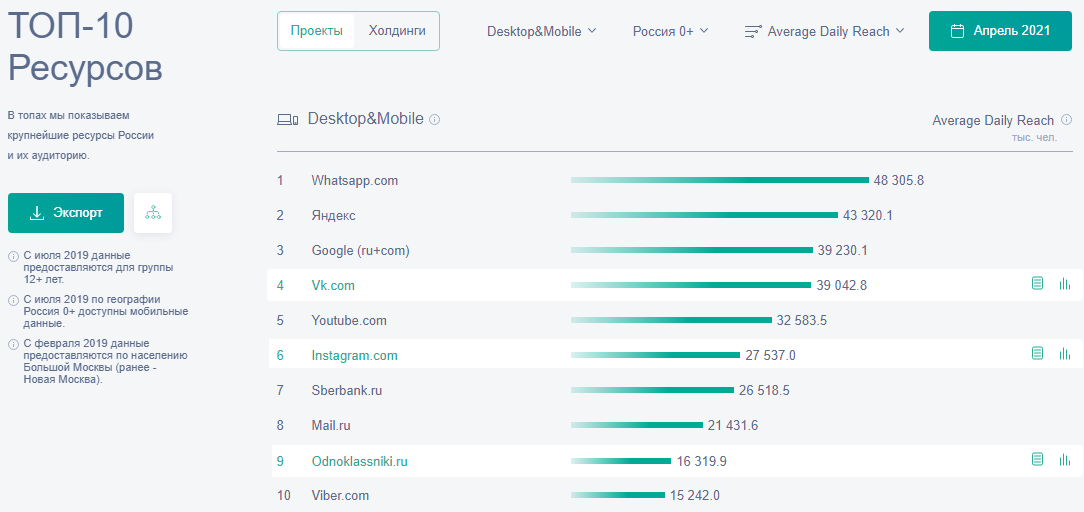Click the Viber.com reach bar

click(618, 495)
